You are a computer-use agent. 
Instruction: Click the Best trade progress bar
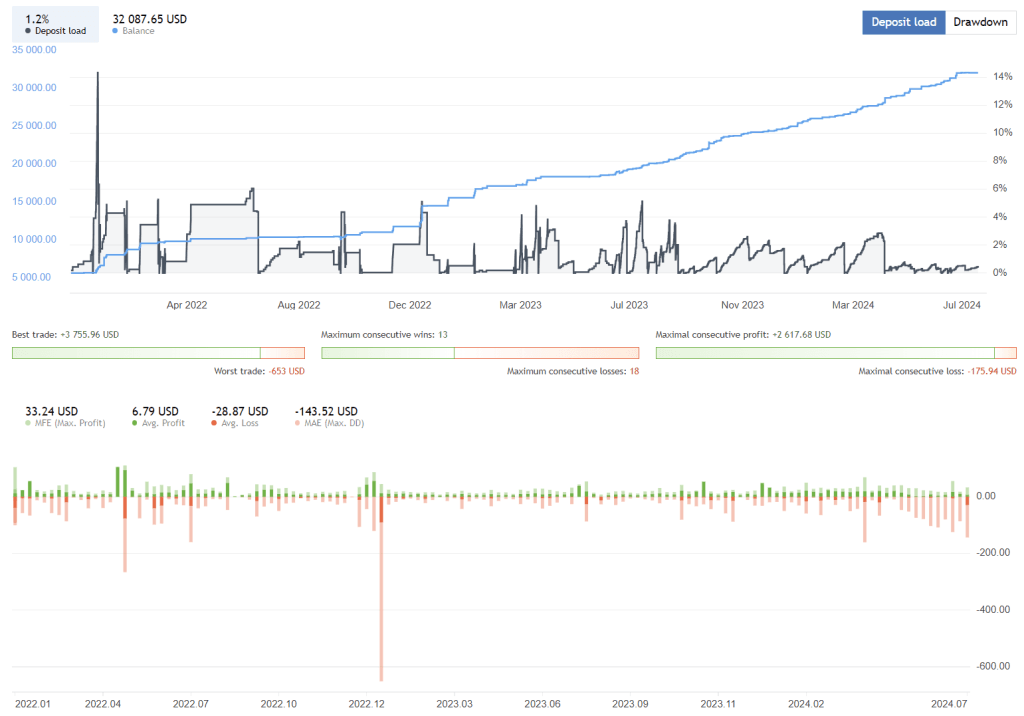(157, 353)
